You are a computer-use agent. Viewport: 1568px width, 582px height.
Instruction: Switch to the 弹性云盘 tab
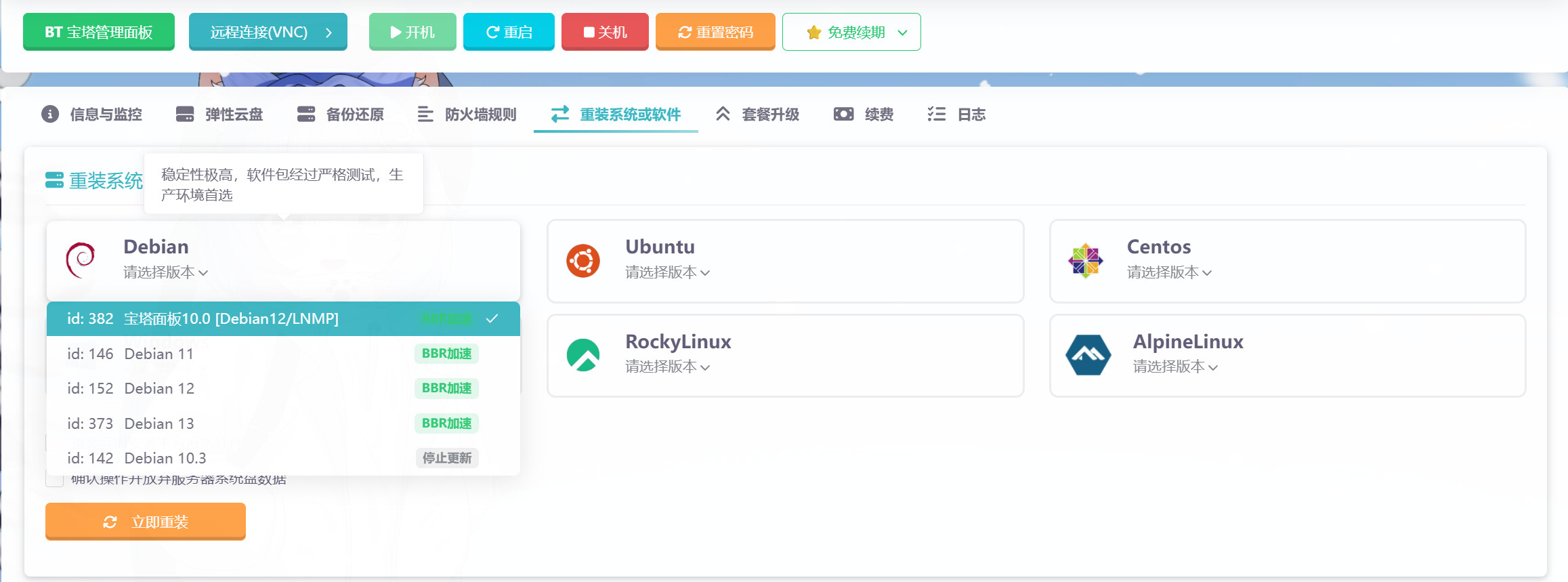point(219,114)
